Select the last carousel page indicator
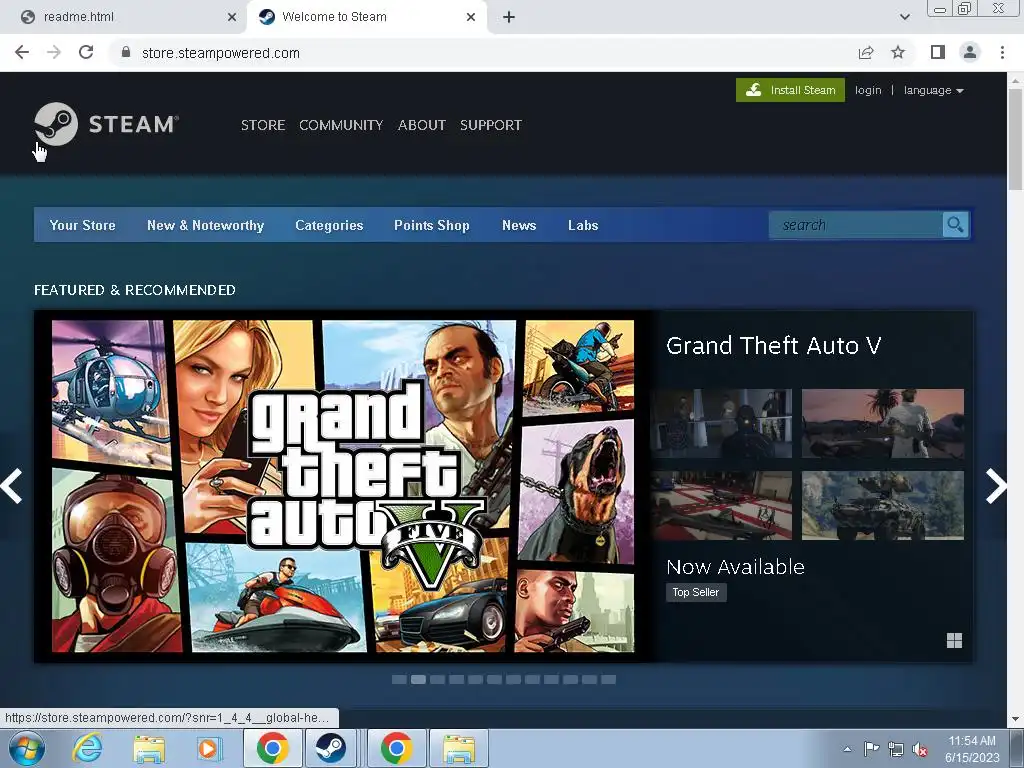This screenshot has height=768, width=1024. click(608, 680)
